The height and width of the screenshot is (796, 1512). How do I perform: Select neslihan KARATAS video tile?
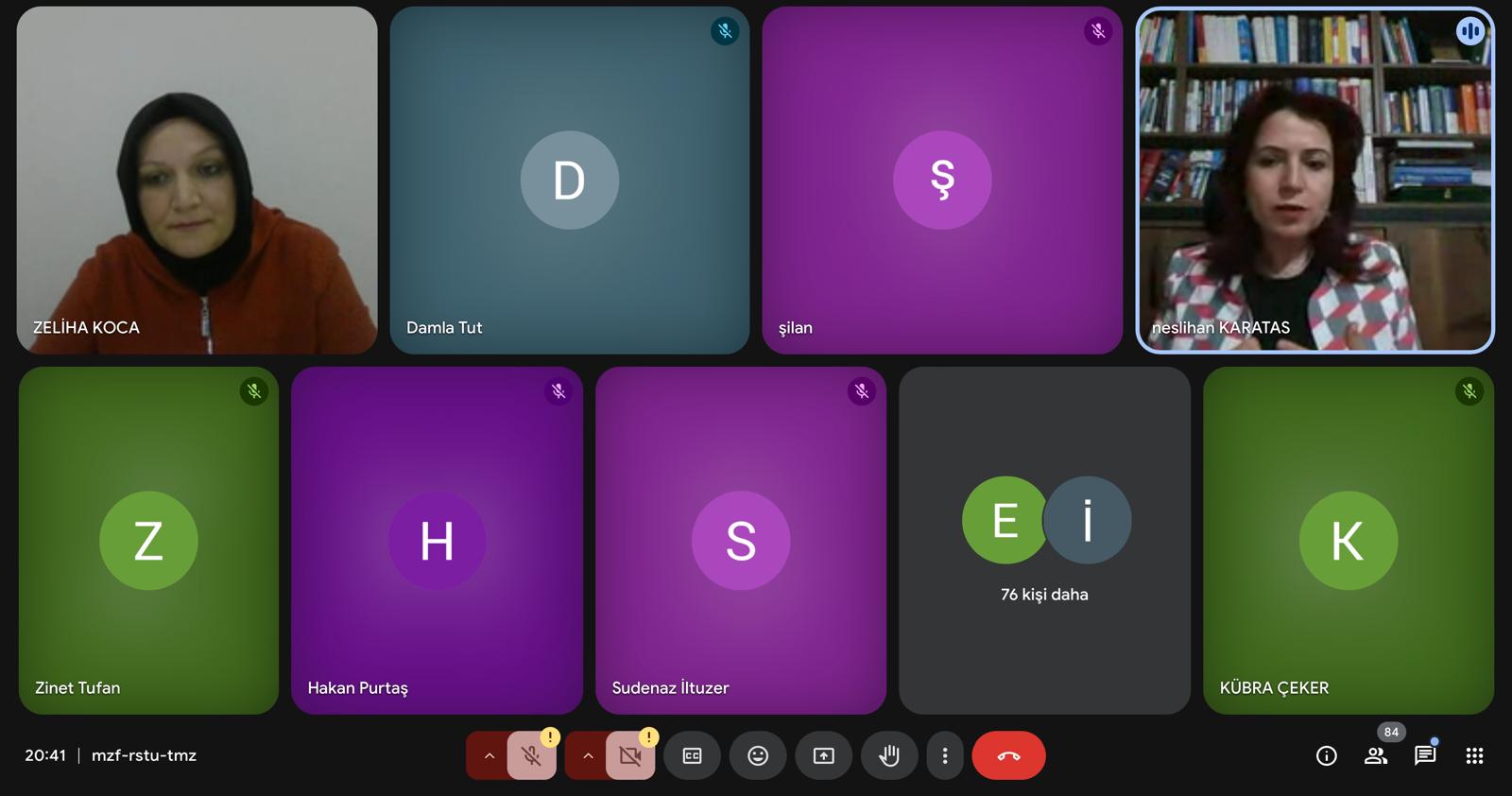coord(1314,180)
